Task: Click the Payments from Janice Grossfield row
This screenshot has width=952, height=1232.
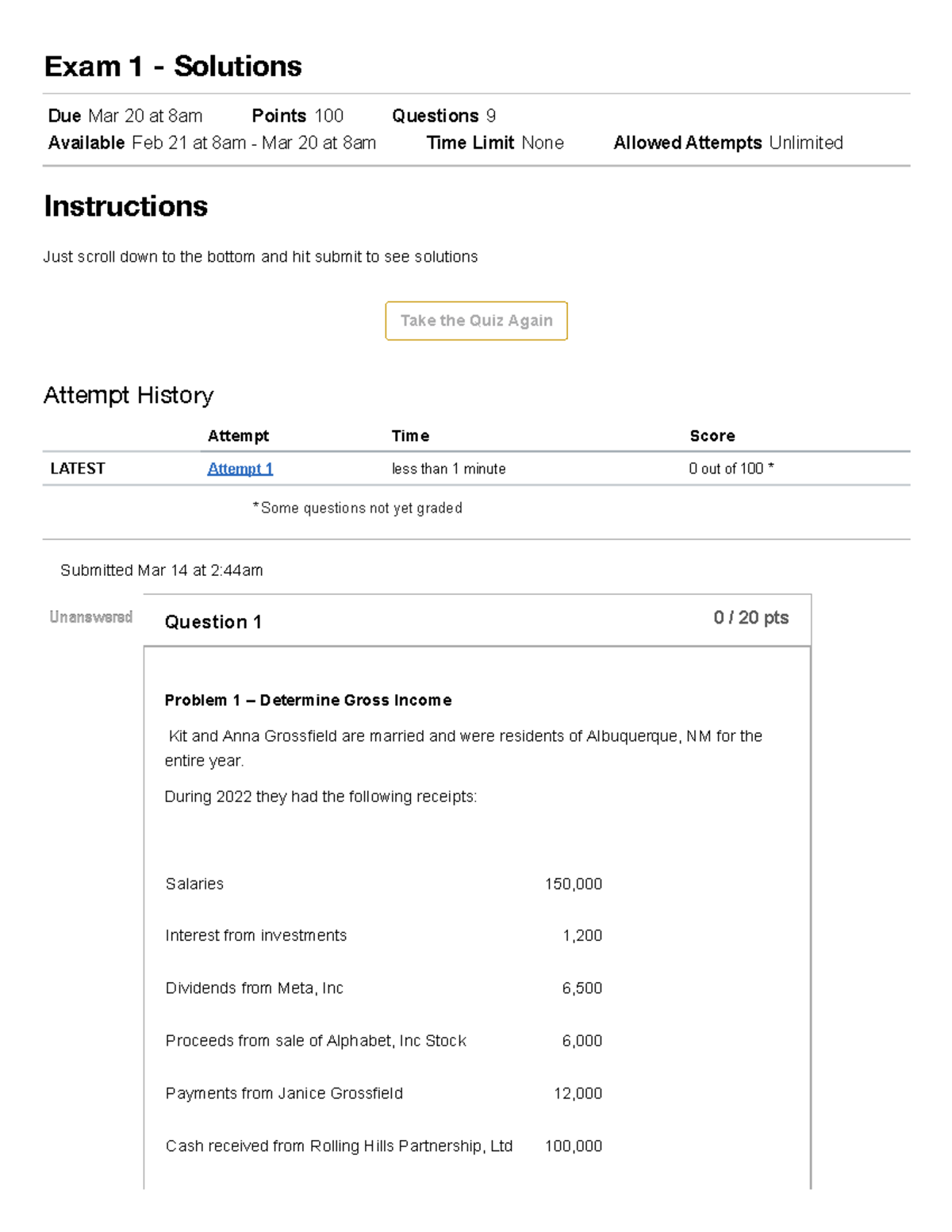Action: click(284, 1093)
